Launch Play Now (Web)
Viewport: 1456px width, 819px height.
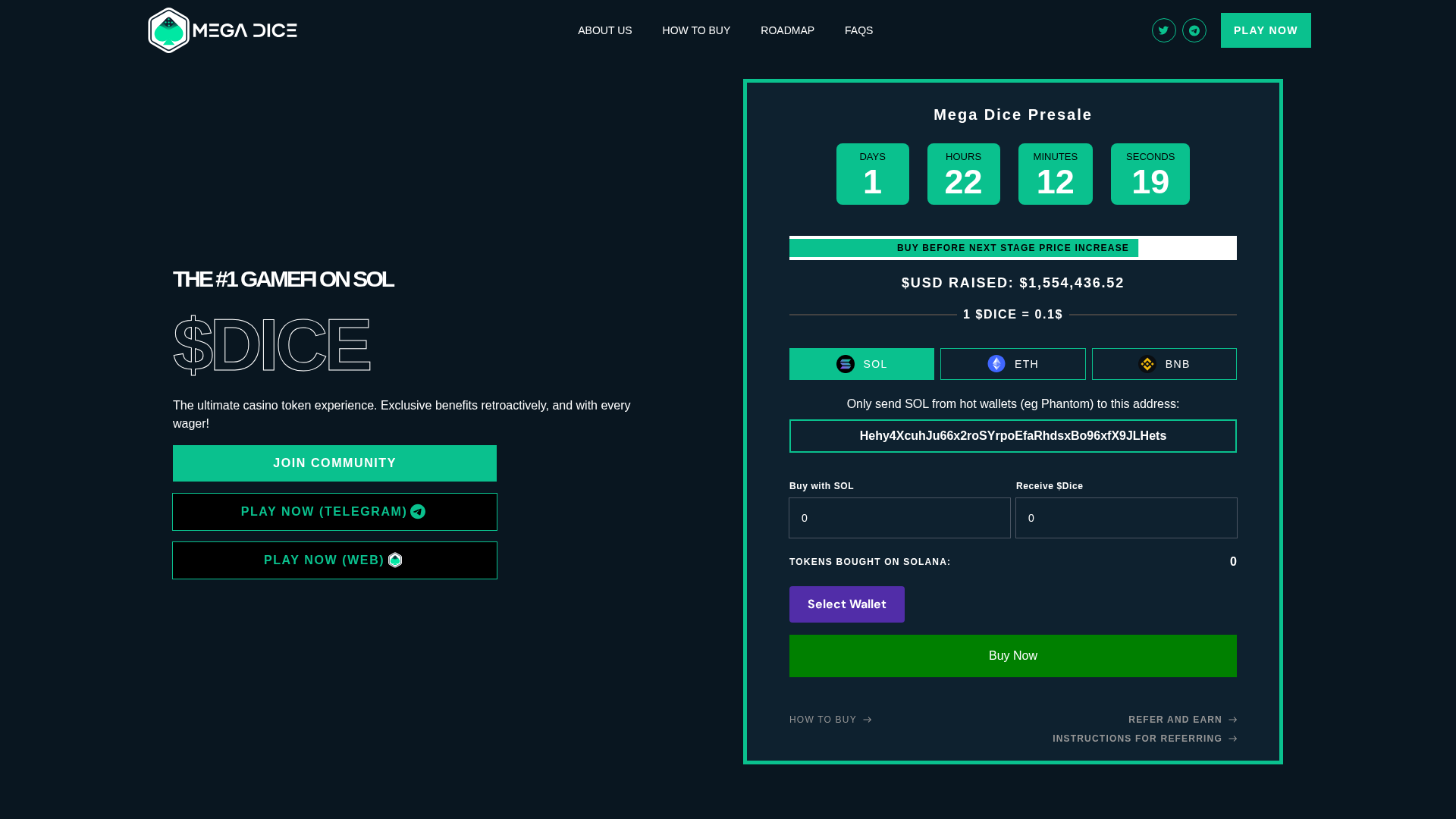[x=334, y=560]
